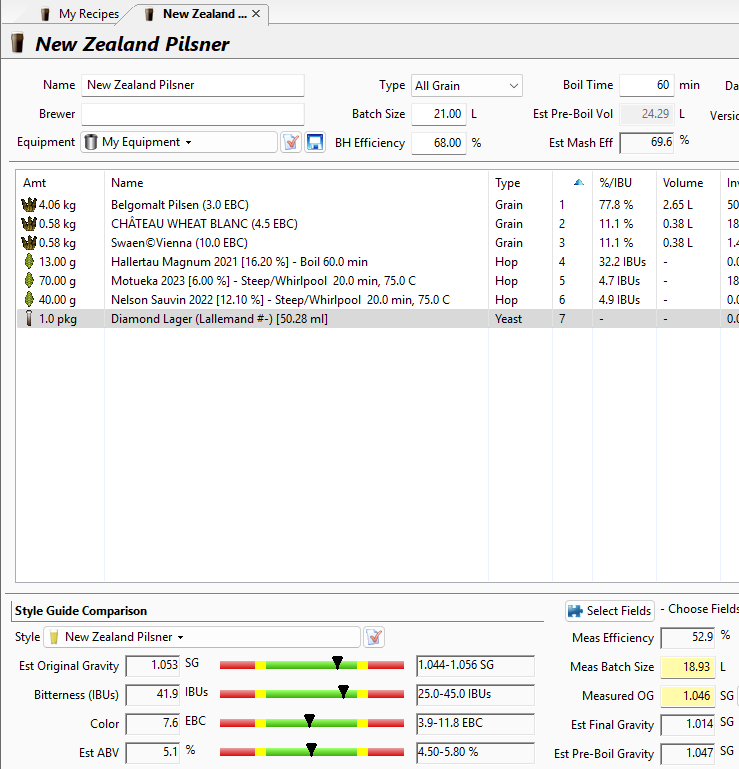The height and width of the screenshot is (769, 739).
Task: Click the Select Fields button
Action: [x=610, y=611]
